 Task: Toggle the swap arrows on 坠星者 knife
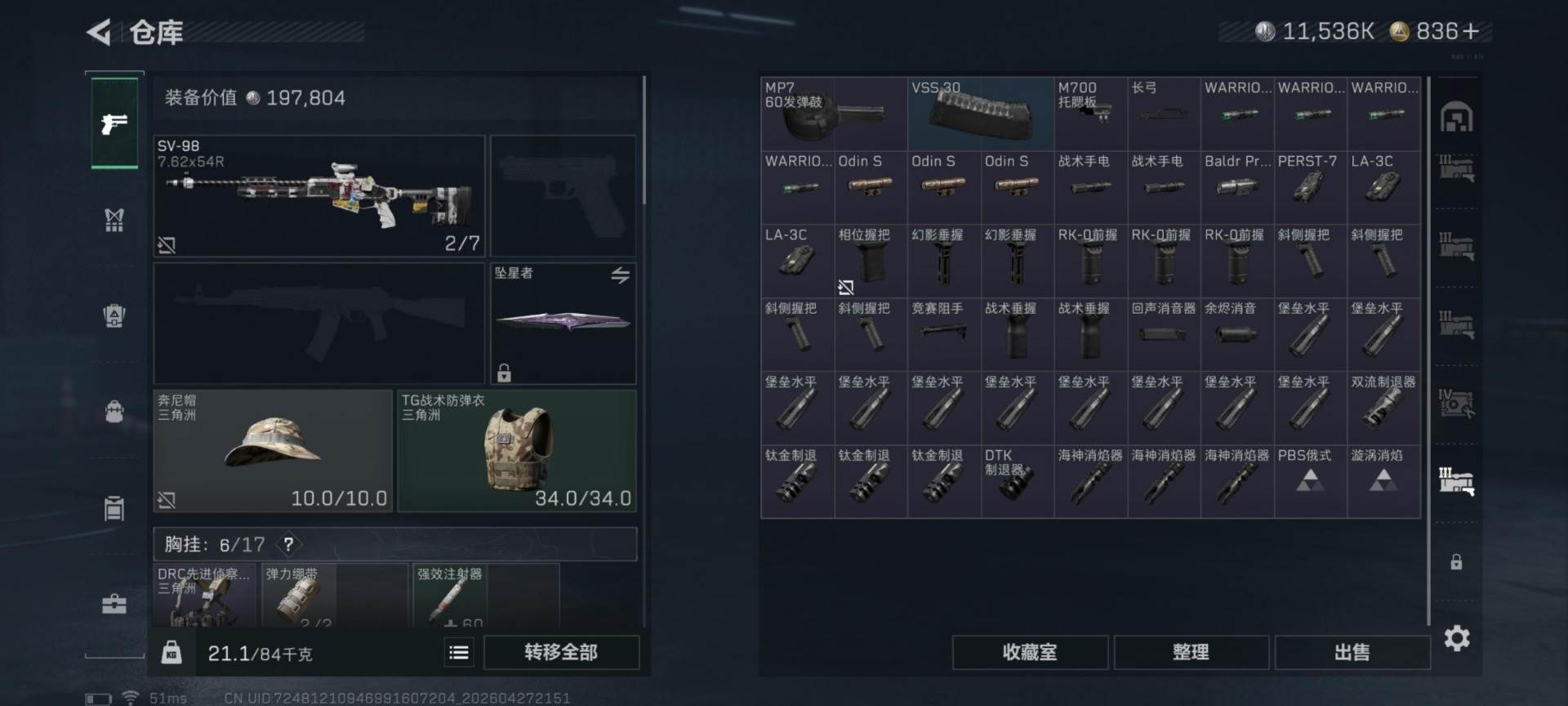621,275
